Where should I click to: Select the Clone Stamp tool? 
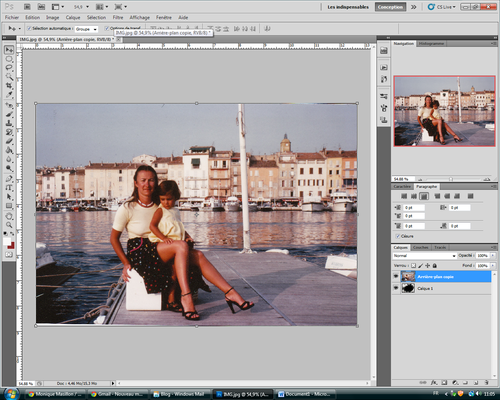9,123
